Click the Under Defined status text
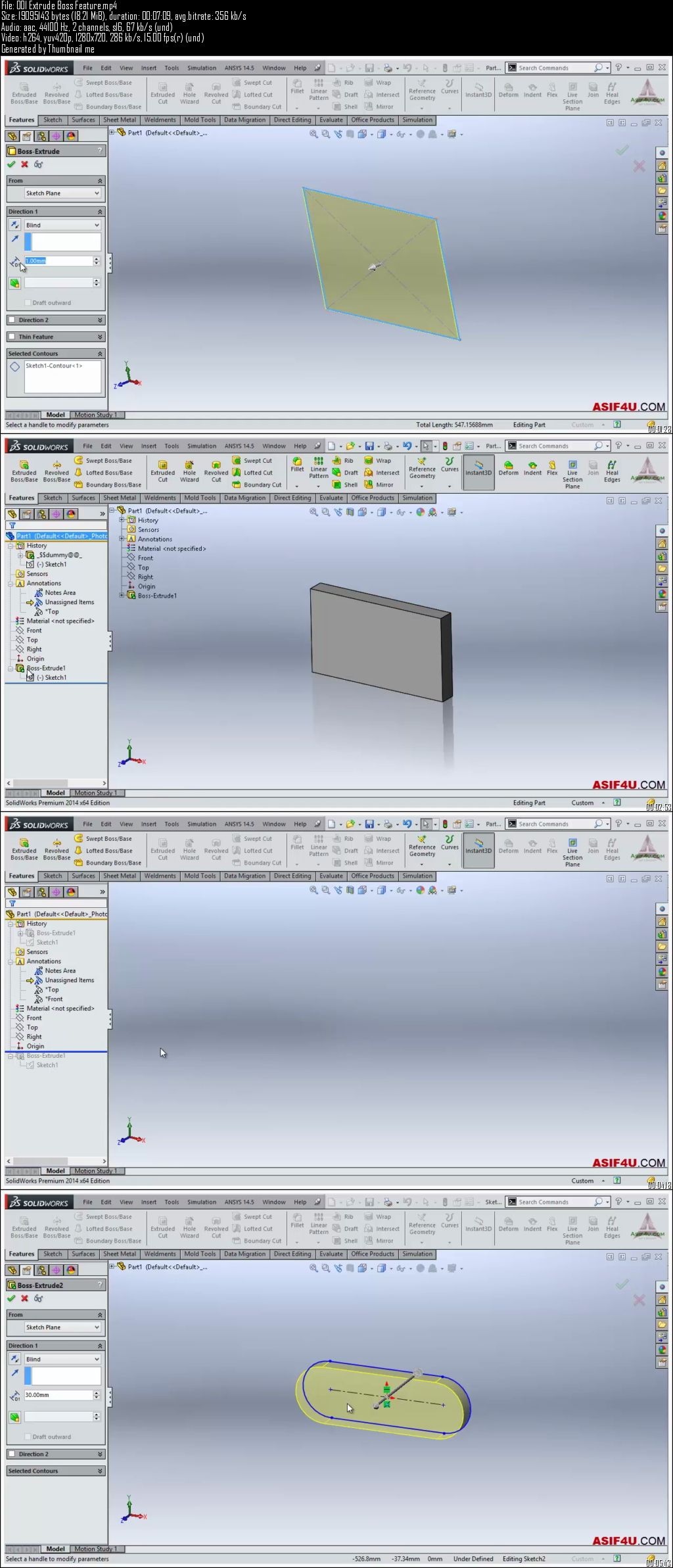Screen dimensions: 673x1568 [x=473, y=1559]
